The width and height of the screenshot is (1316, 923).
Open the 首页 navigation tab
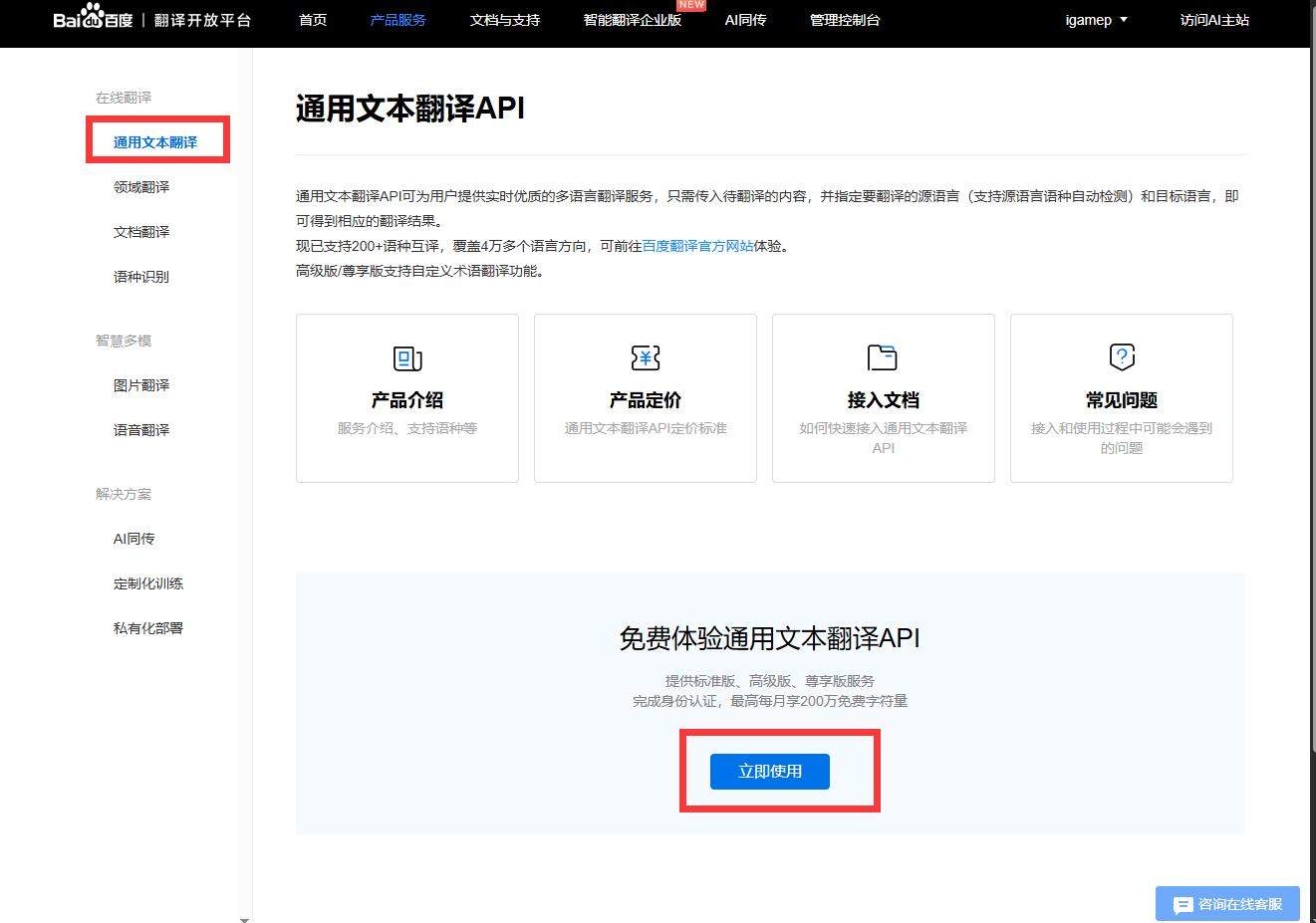coord(313,20)
